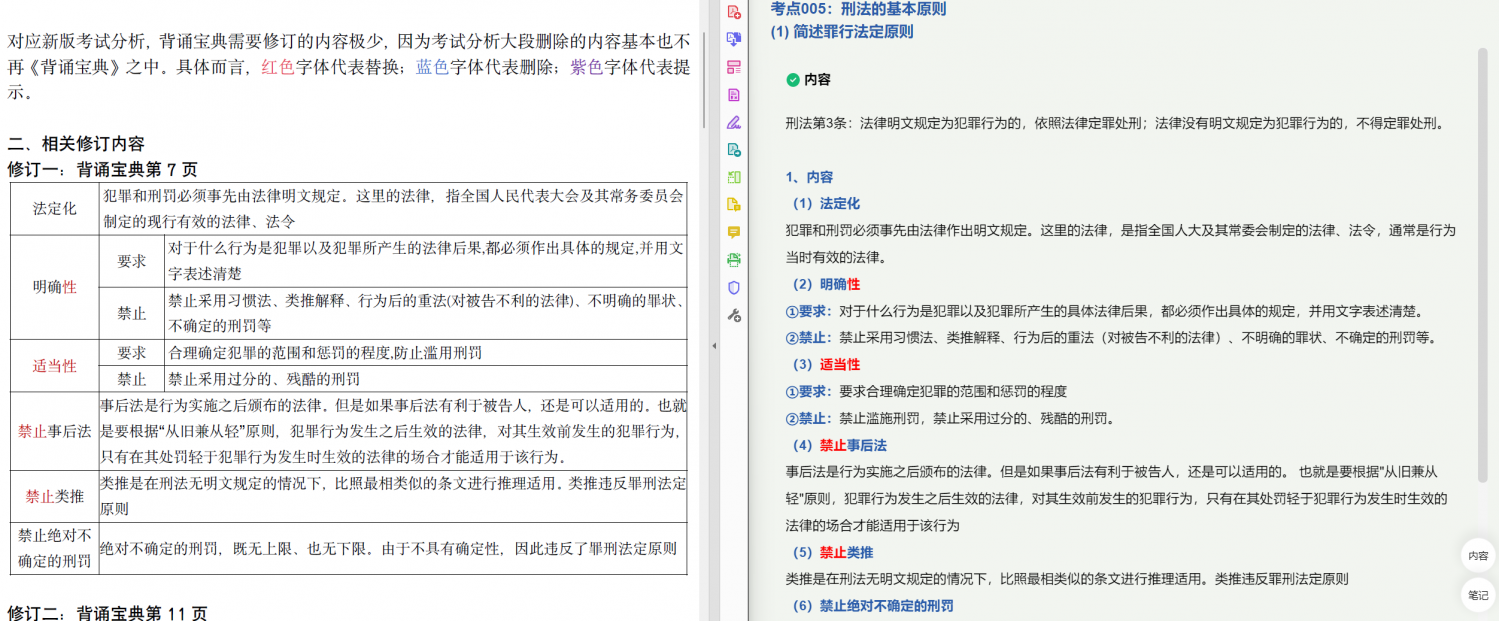Click the (3) 适当性 heading in notes
Image resolution: width=1499 pixels, height=621 pixels.
(826, 364)
